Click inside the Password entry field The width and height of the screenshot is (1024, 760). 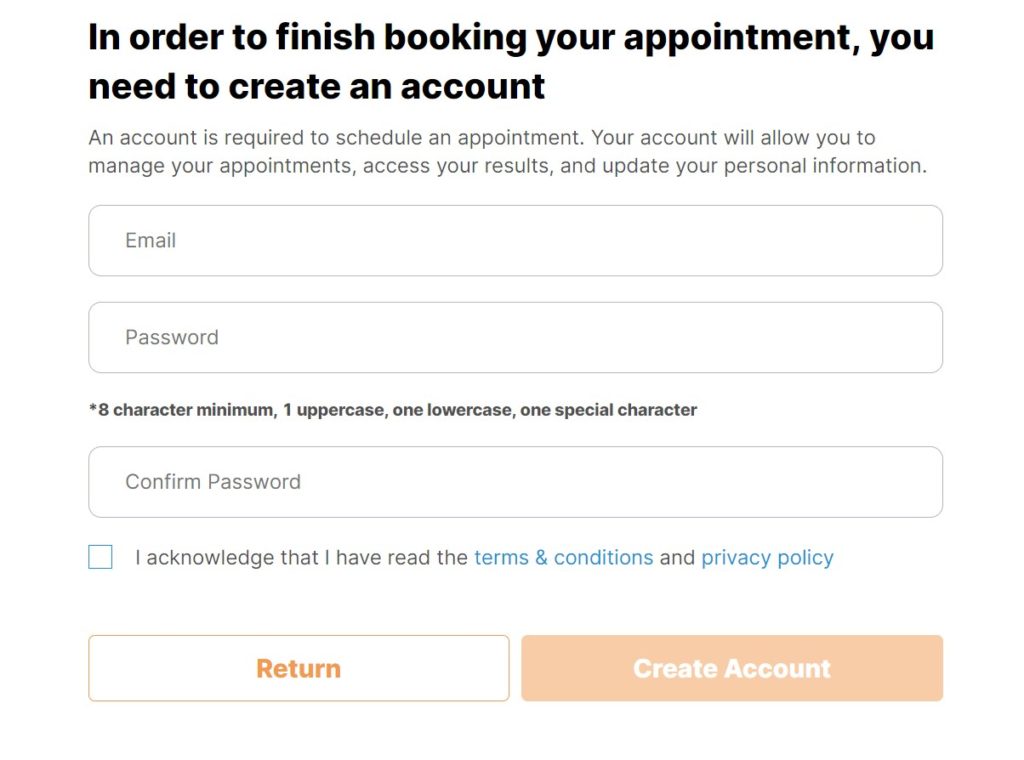click(x=515, y=337)
